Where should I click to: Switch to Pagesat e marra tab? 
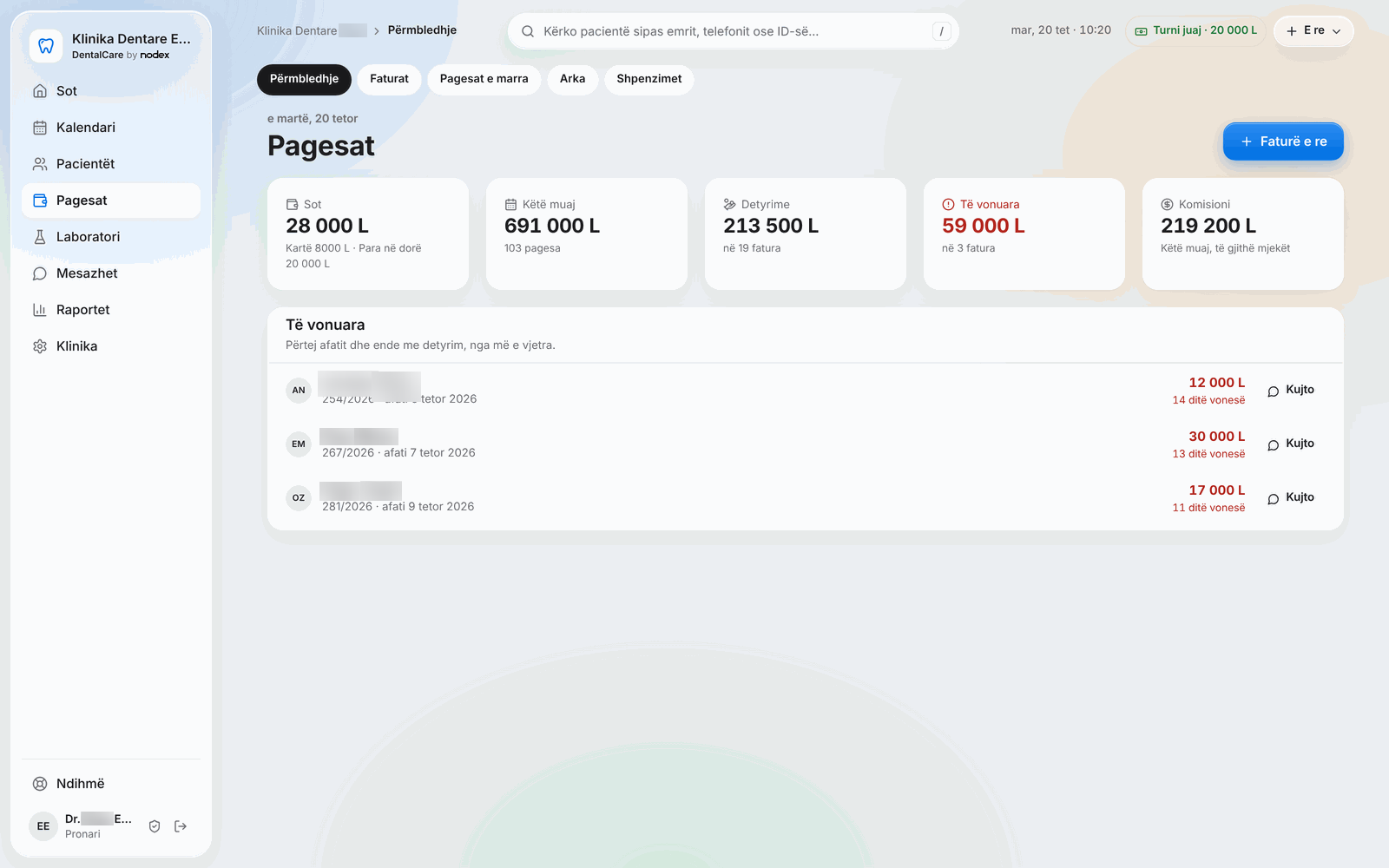[x=484, y=79]
